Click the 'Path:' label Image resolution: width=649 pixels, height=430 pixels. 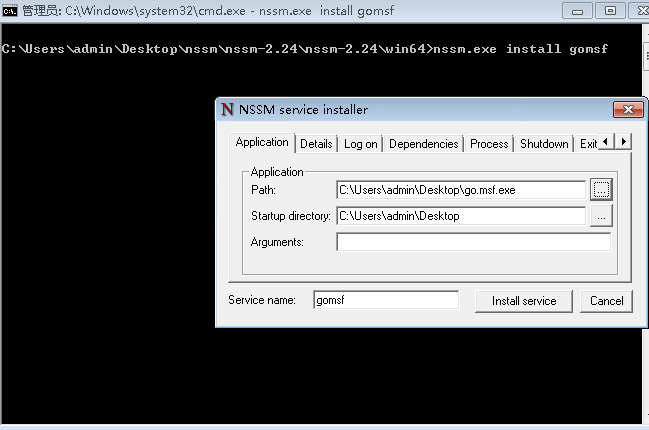(263, 190)
